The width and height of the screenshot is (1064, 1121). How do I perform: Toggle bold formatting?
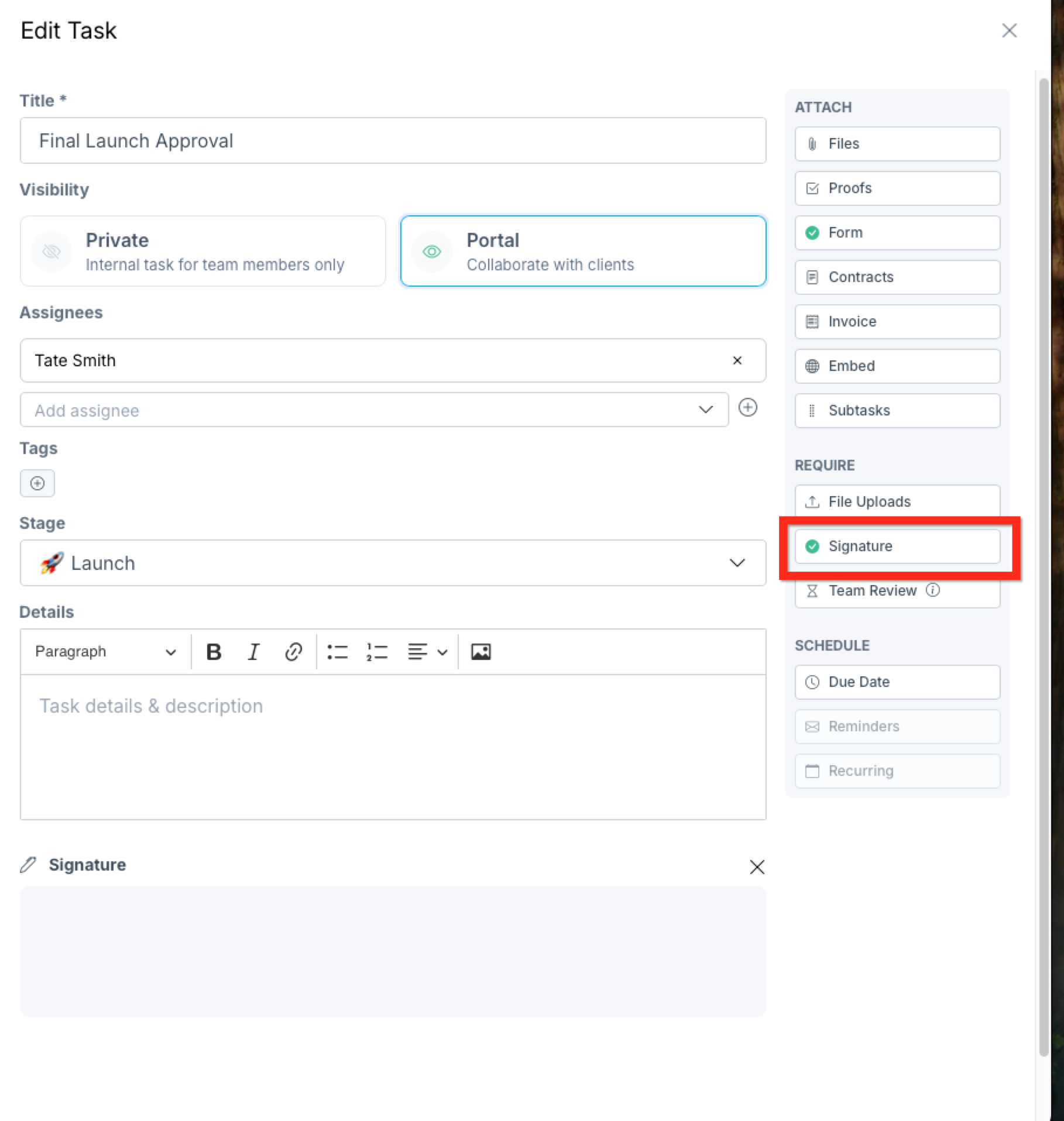(x=214, y=652)
